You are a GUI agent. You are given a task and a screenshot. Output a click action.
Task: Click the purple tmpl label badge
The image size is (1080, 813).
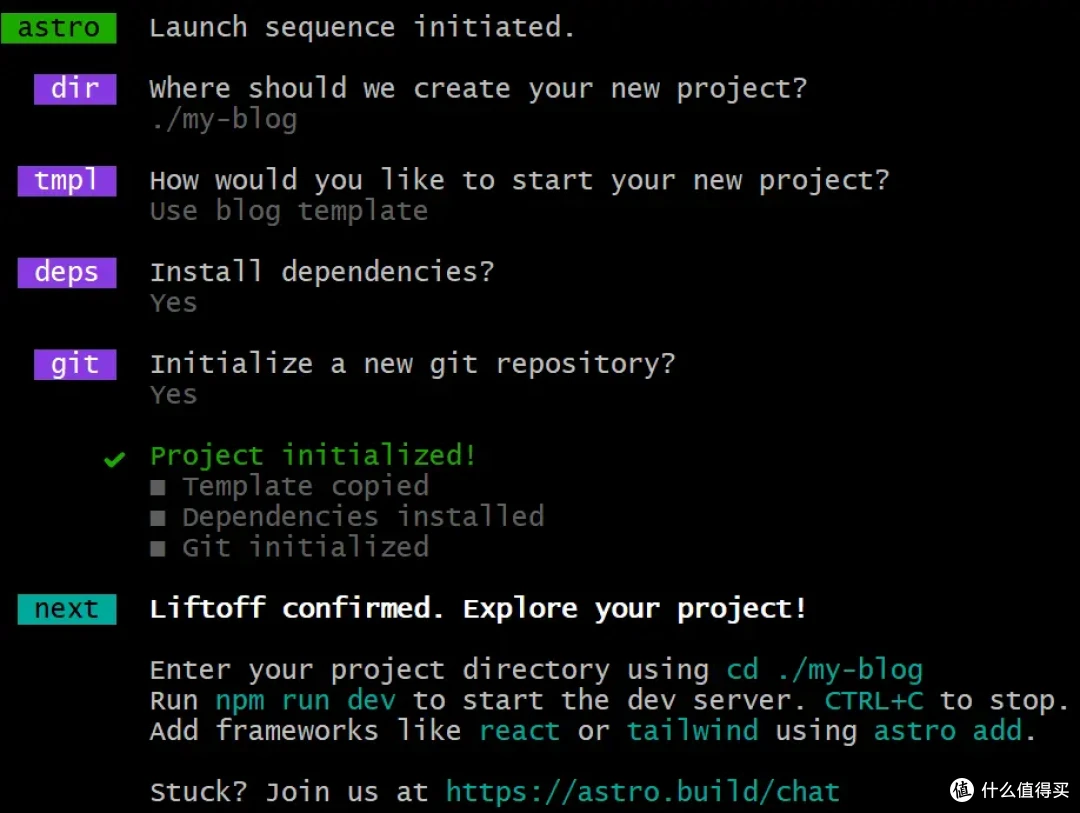[67, 181]
